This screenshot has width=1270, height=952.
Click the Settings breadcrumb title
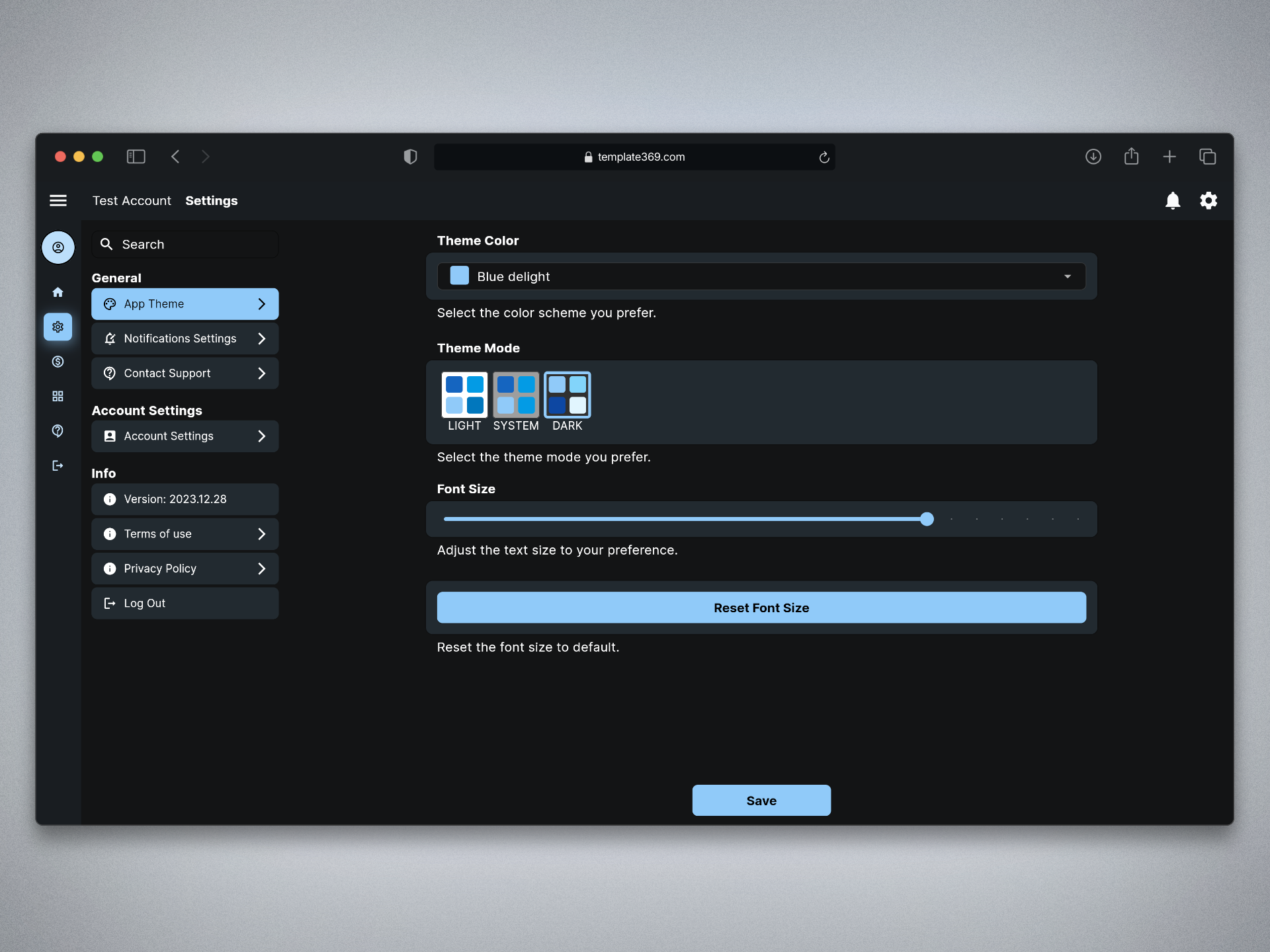point(212,200)
